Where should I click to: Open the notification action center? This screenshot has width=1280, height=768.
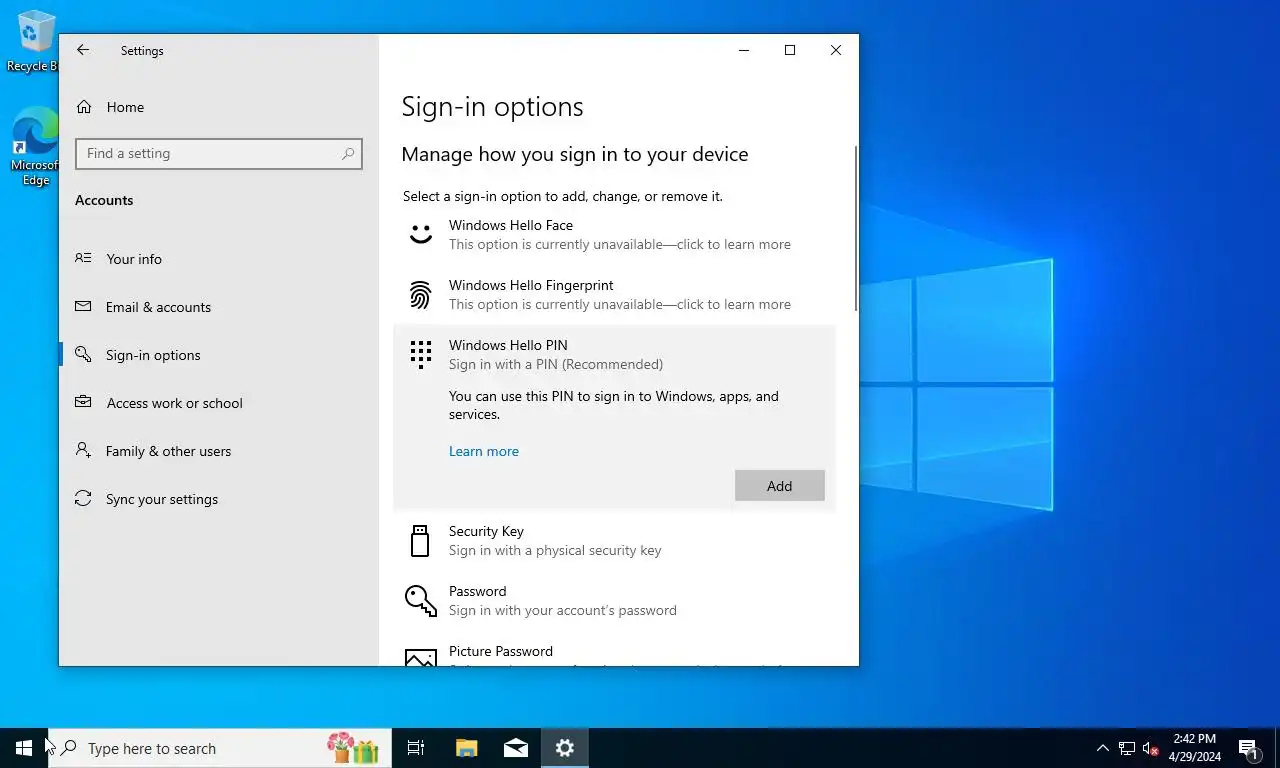click(1248, 748)
